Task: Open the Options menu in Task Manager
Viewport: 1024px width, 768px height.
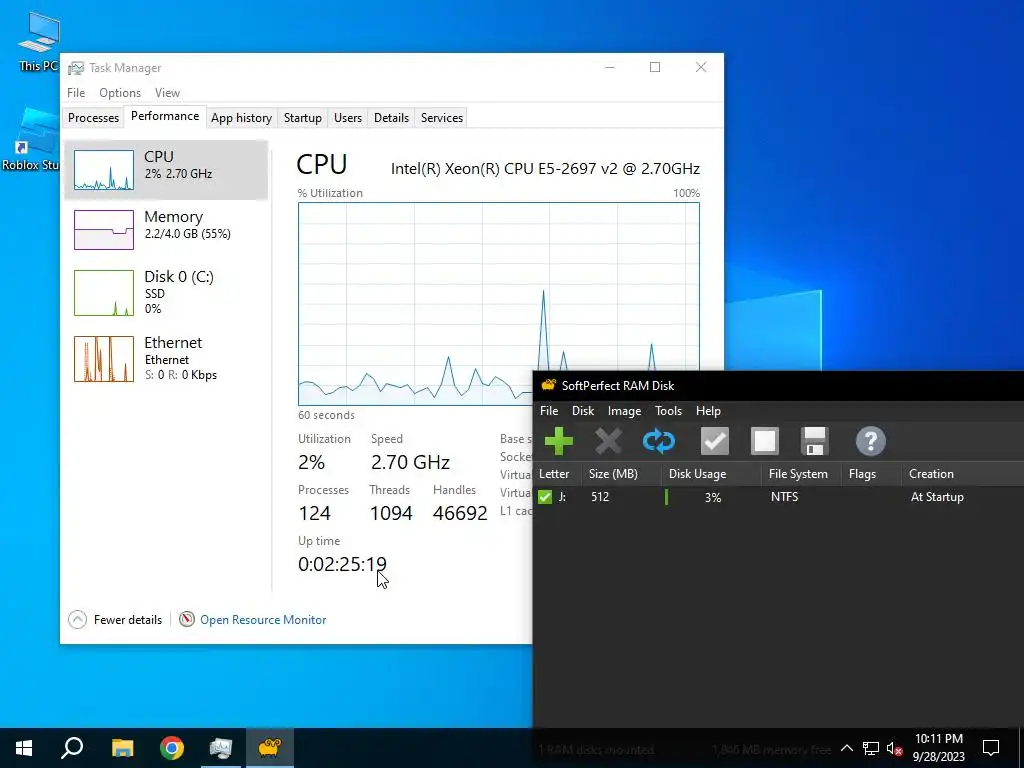Action: pos(120,93)
